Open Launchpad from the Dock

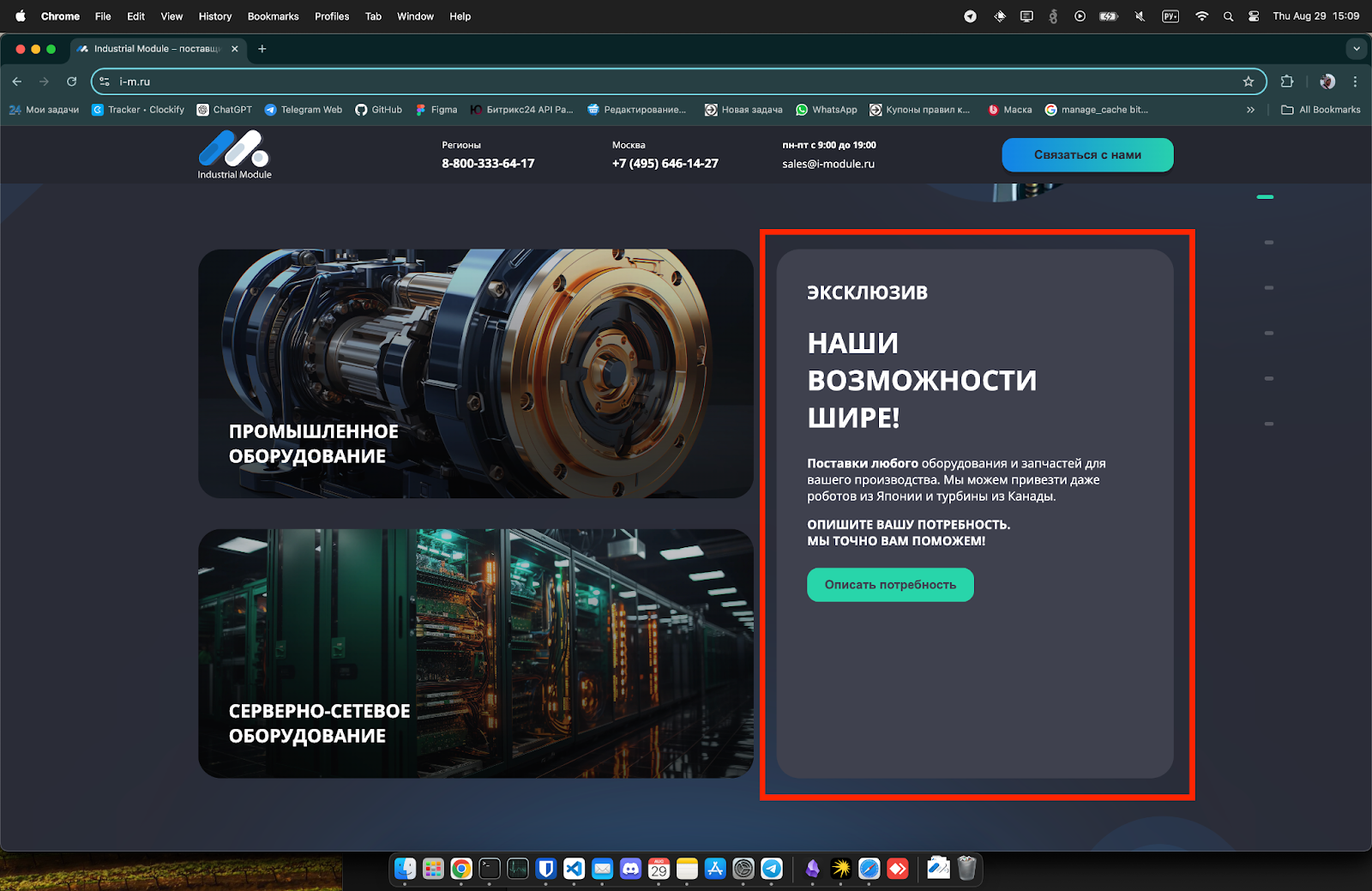pyautogui.click(x=433, y=869)
